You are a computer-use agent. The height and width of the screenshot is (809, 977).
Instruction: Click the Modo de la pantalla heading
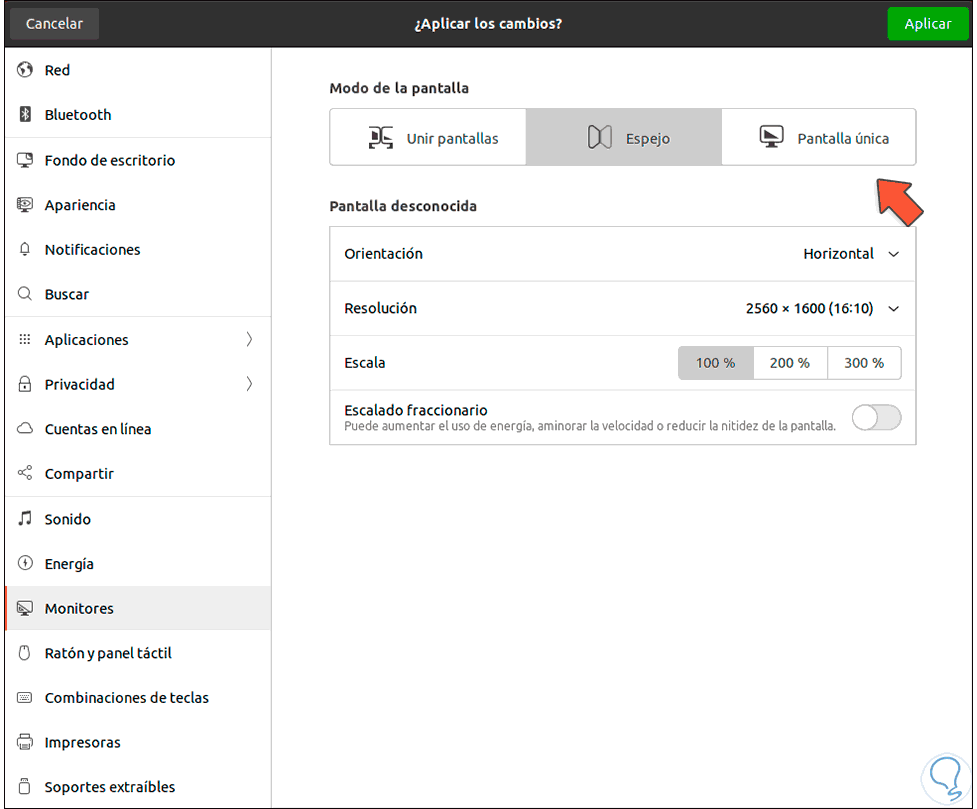(399, 89)
